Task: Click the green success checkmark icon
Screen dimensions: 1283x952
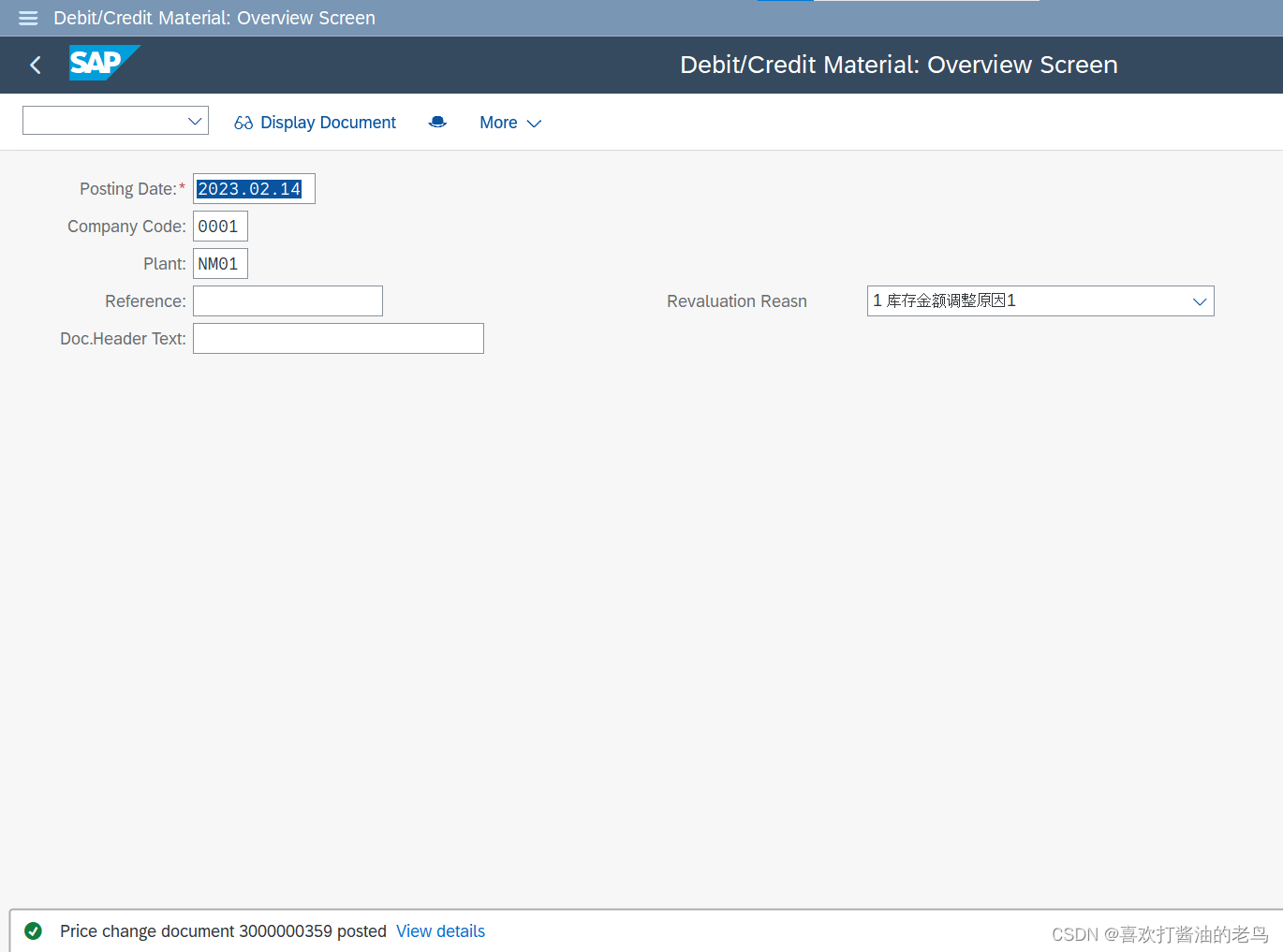Action: [34, 931]
